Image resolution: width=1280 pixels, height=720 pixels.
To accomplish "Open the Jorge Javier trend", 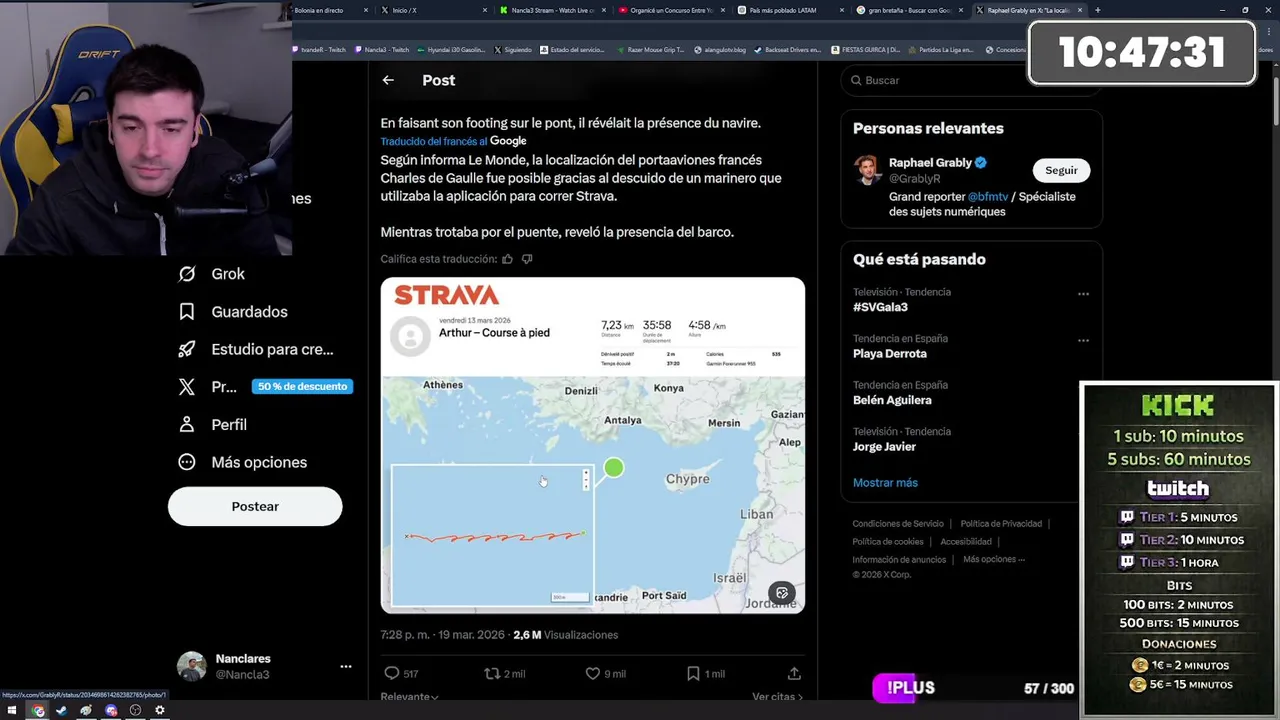I will 884,446.
